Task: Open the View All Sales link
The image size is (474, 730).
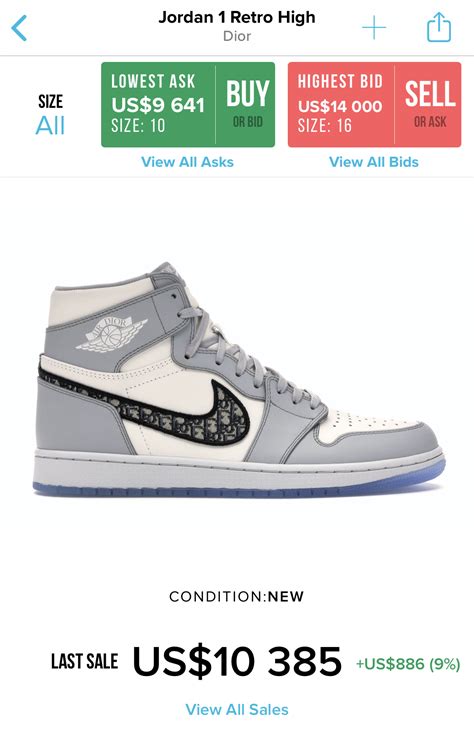Action: pos(237,710)
